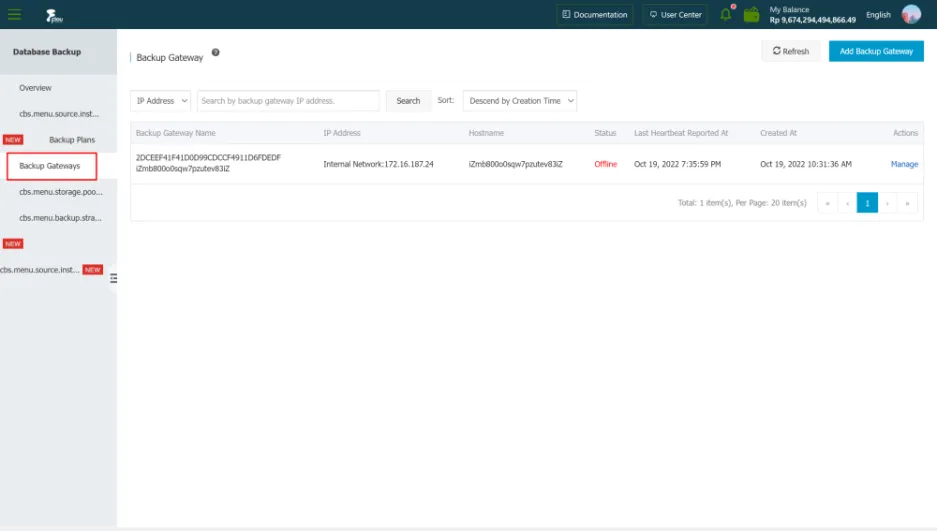Click the platform logo in the header
Viewport: 937px width, 531px height.
(54, 15)
